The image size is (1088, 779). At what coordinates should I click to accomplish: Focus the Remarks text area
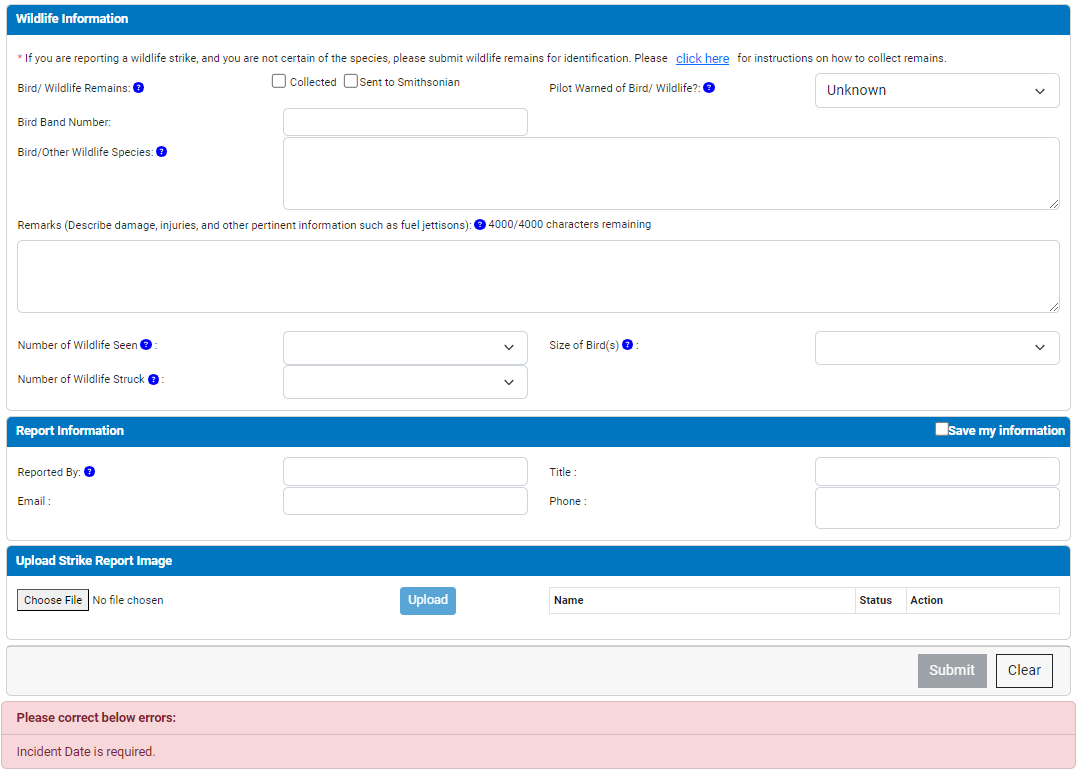[x=538, y=276]
